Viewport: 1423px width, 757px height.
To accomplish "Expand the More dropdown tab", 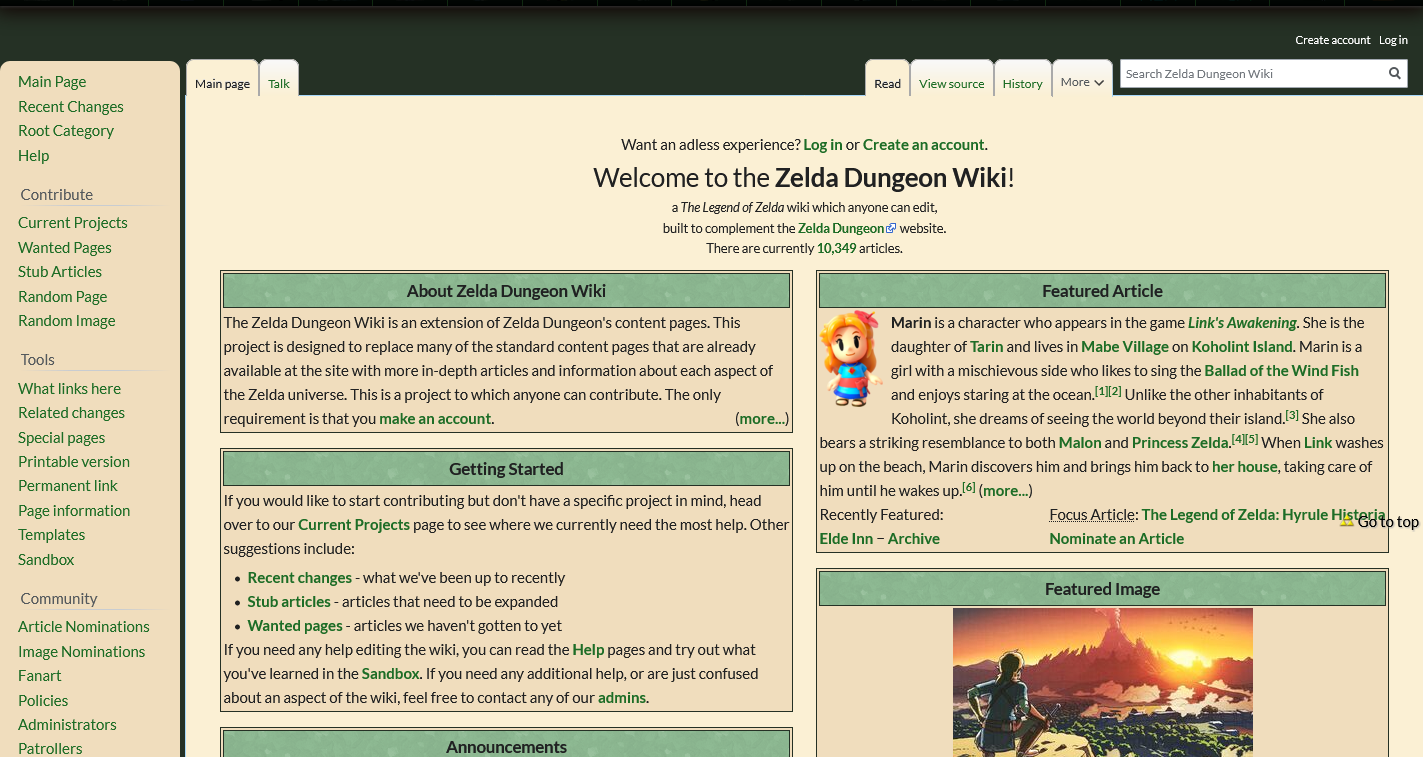I will tap(1082, 82).
